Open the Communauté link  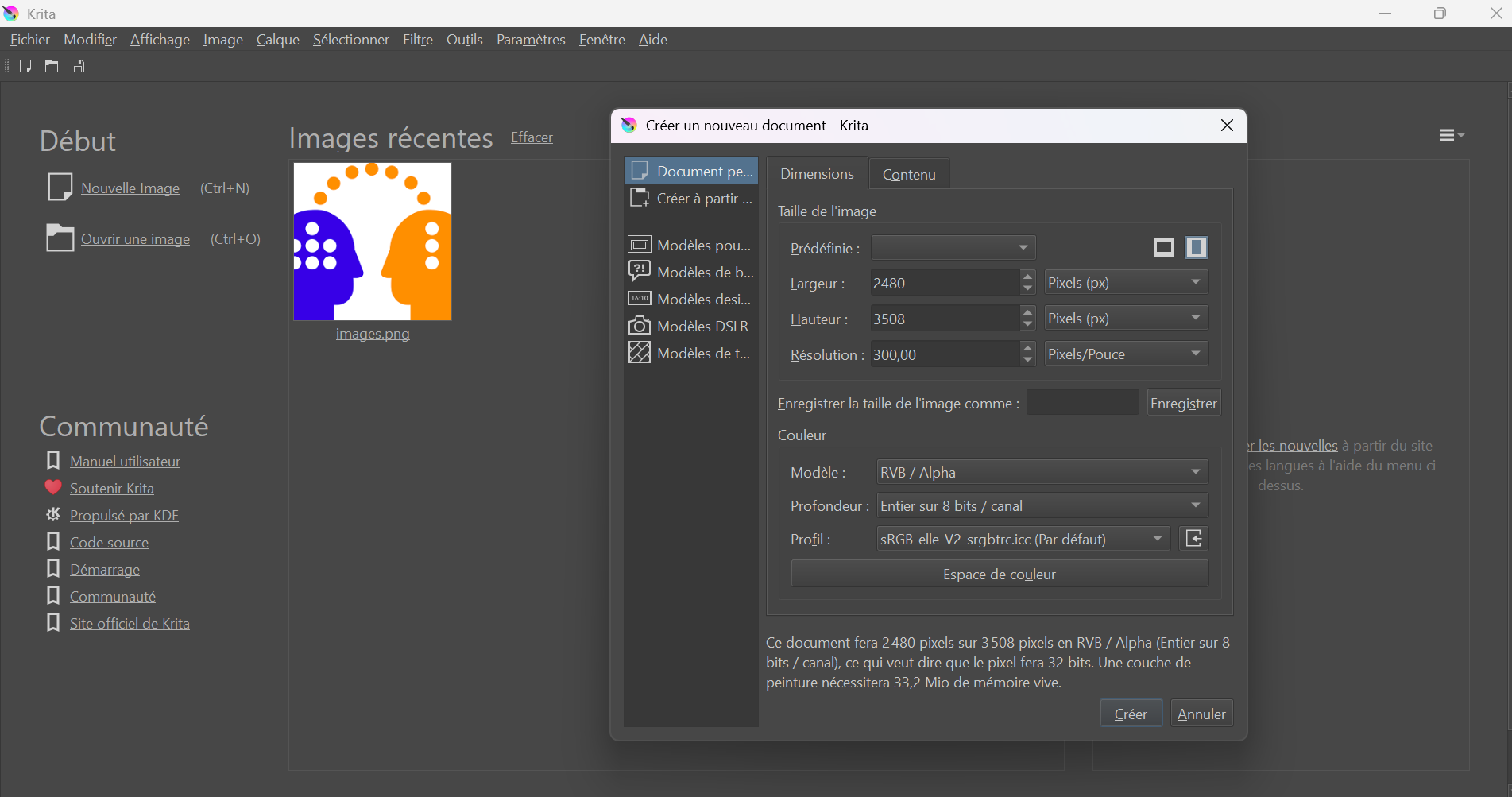[x=113, y=597]
